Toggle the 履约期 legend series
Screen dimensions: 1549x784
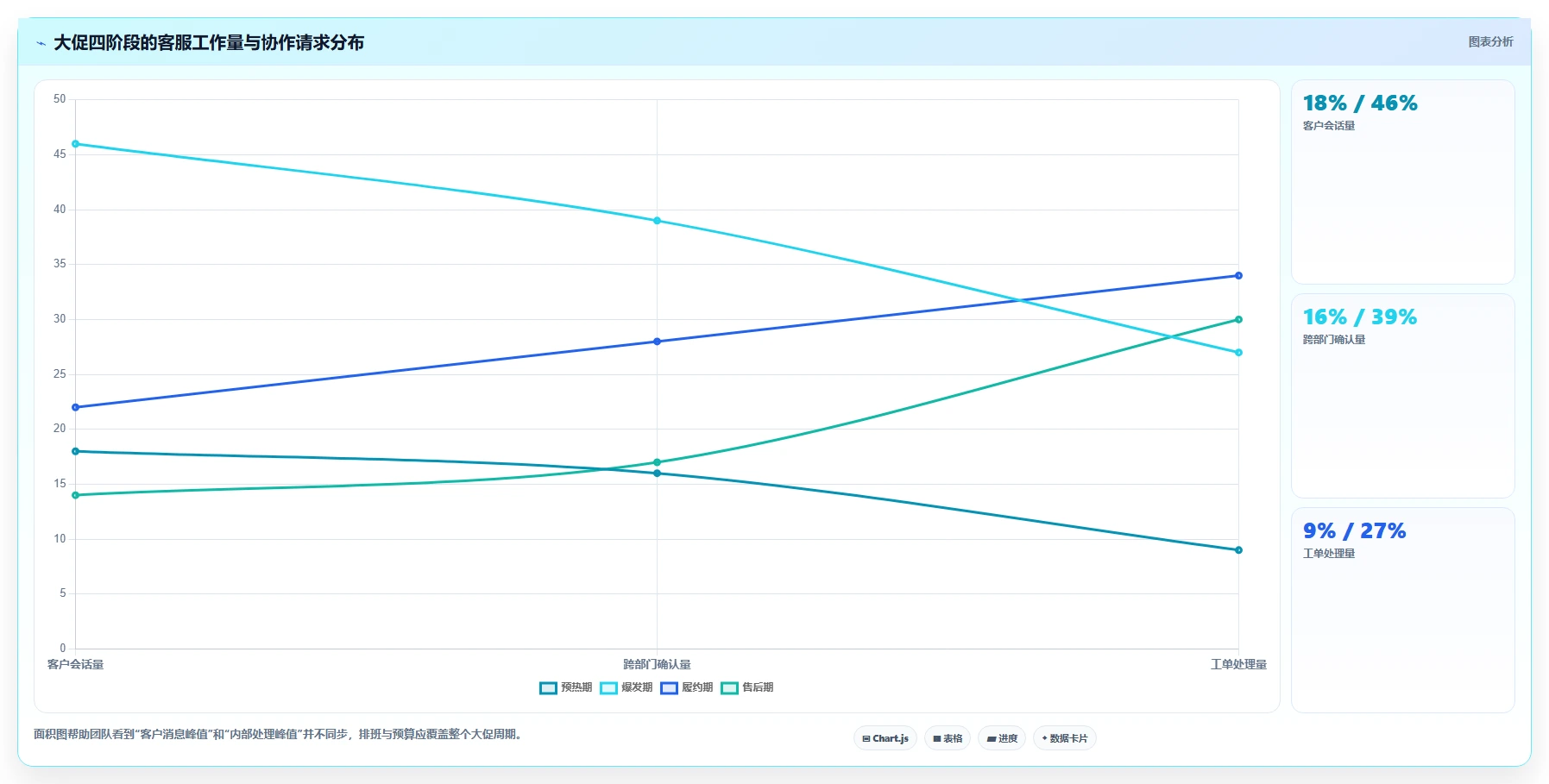pyautogui.click(x=686, y=687)
